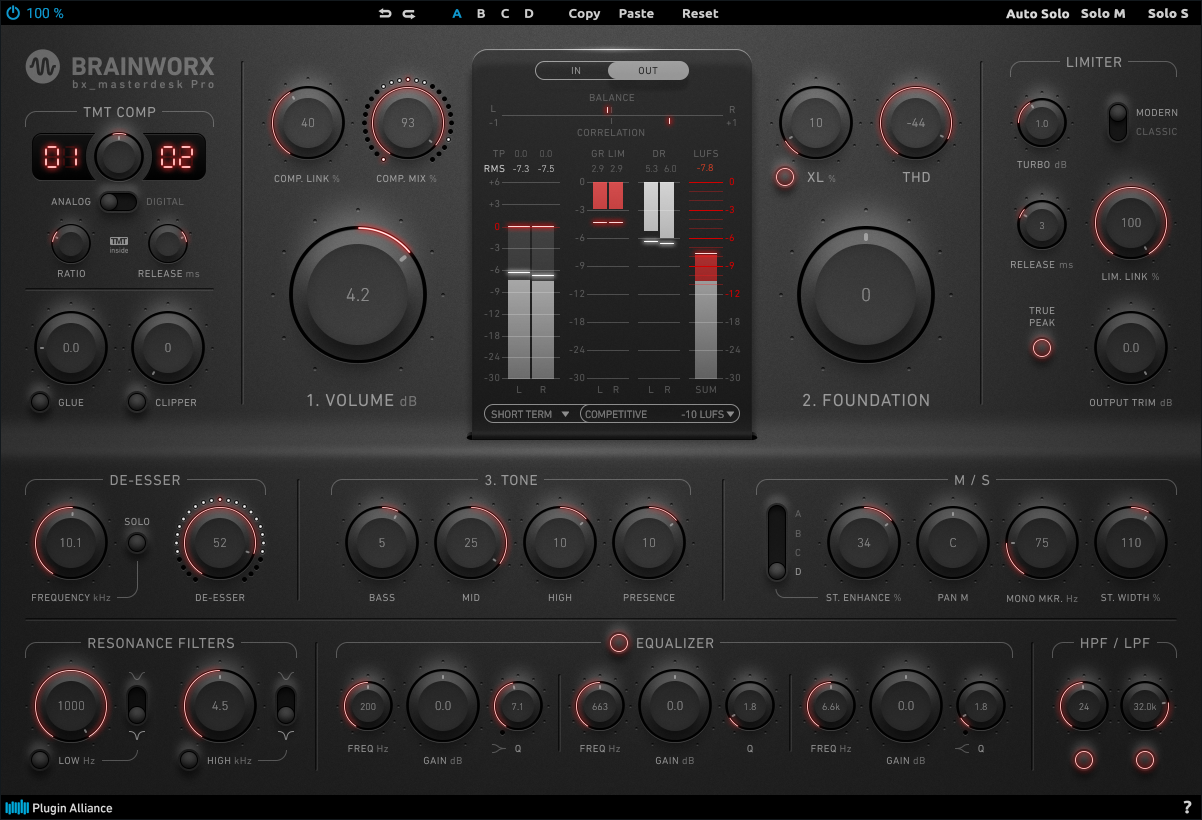Click the Brainworx logo icon
1202x820 pixels.
point(42,67)
